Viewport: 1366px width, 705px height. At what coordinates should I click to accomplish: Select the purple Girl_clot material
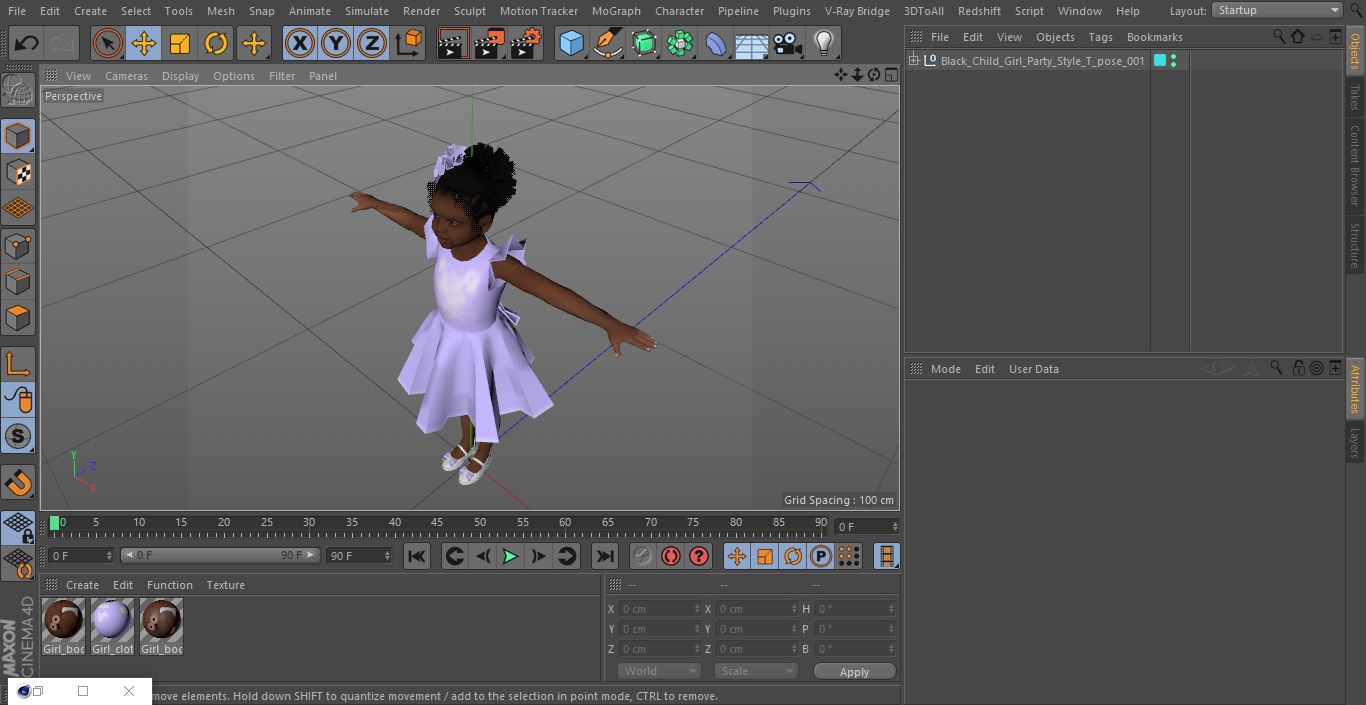pos(112,626)
